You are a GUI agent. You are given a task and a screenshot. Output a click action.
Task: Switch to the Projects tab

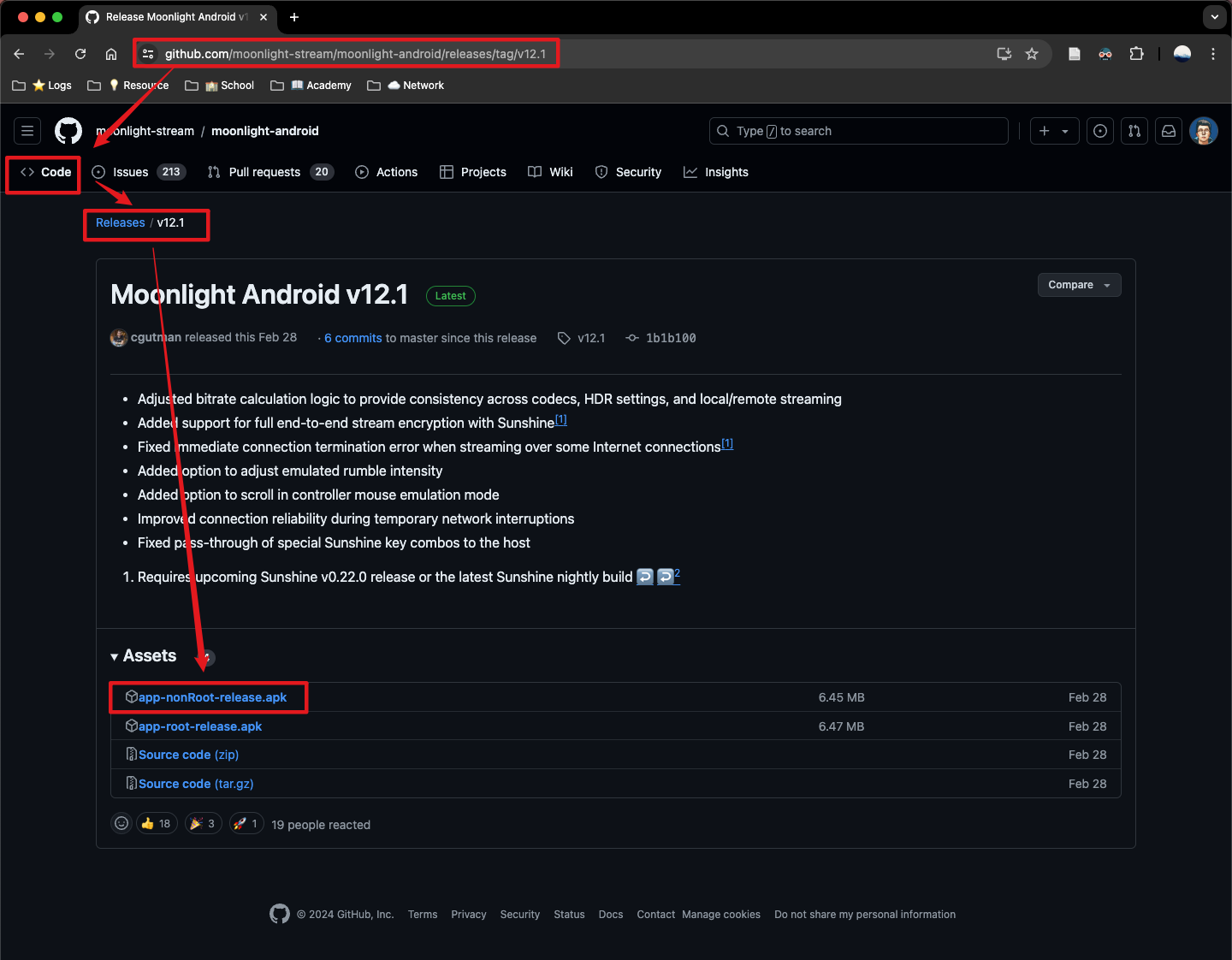pyautogui.click(x=473, y=172)
